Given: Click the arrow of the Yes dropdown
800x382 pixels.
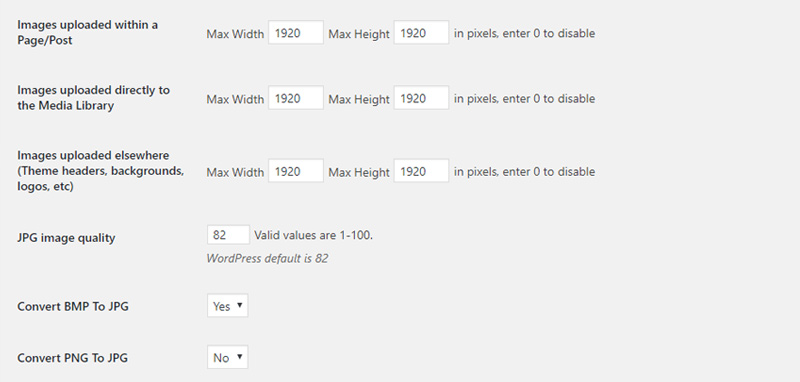Looking at the screenshot, I should click(240, 305).
